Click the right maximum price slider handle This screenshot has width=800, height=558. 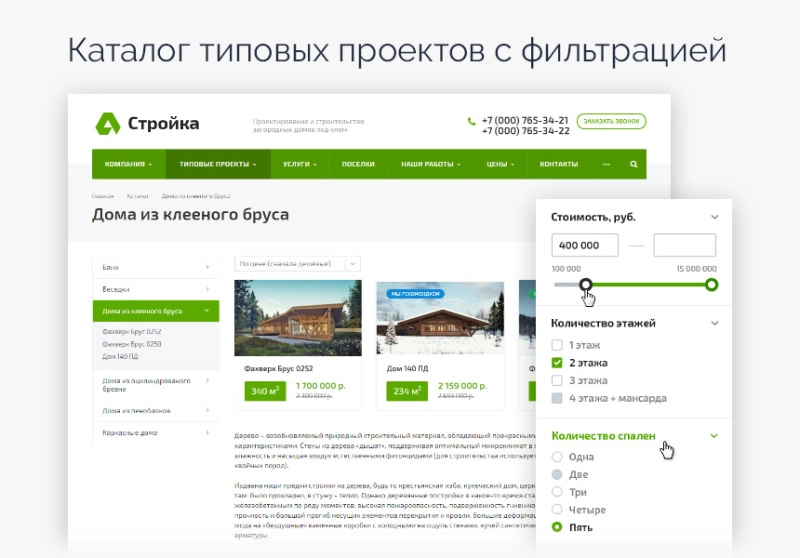(711, 285)
